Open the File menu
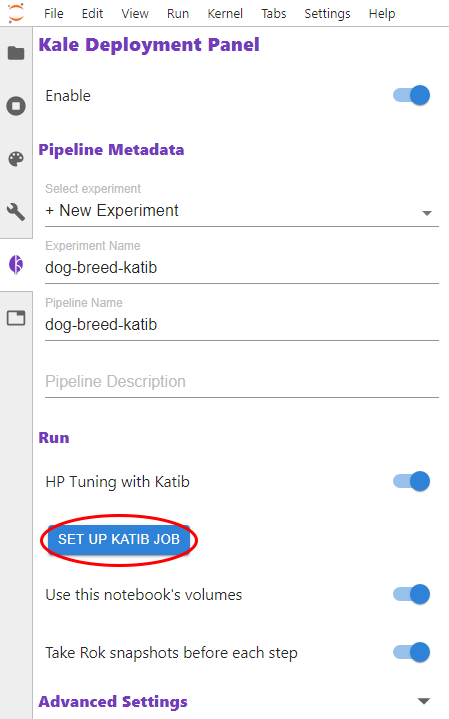This screenshot has width=449, height=719. (54, 14)
